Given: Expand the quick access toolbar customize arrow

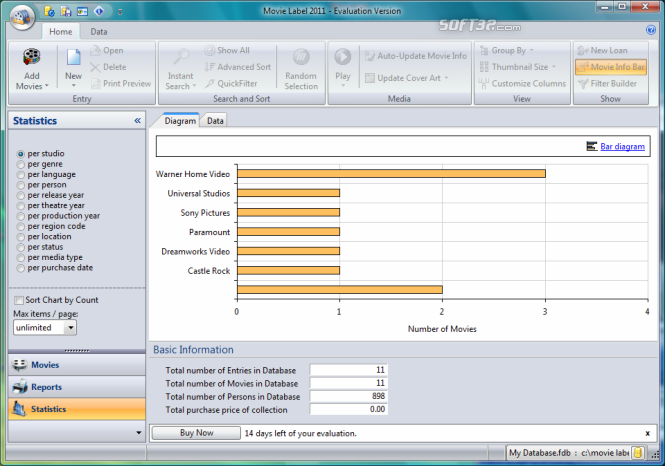Looking at the screenshot, I should pos(120,12).
